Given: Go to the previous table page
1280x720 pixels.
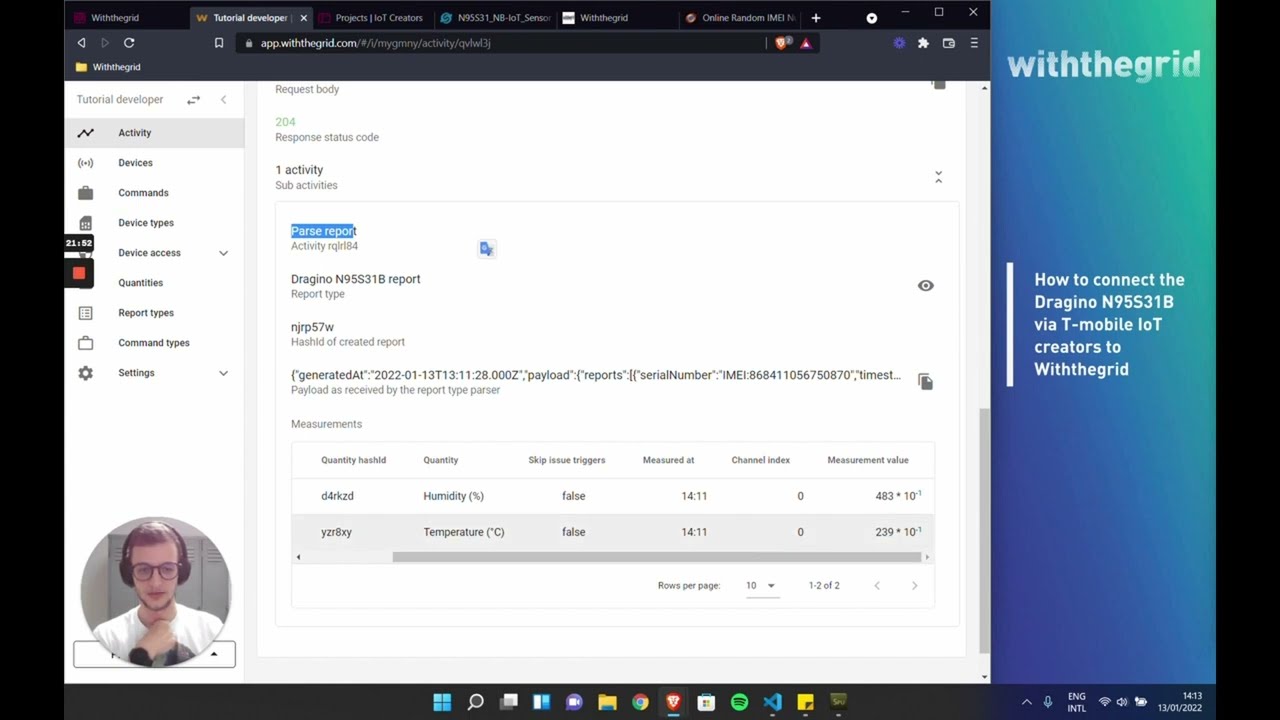Looking at the screenshot, I should [x=877, y=586].
